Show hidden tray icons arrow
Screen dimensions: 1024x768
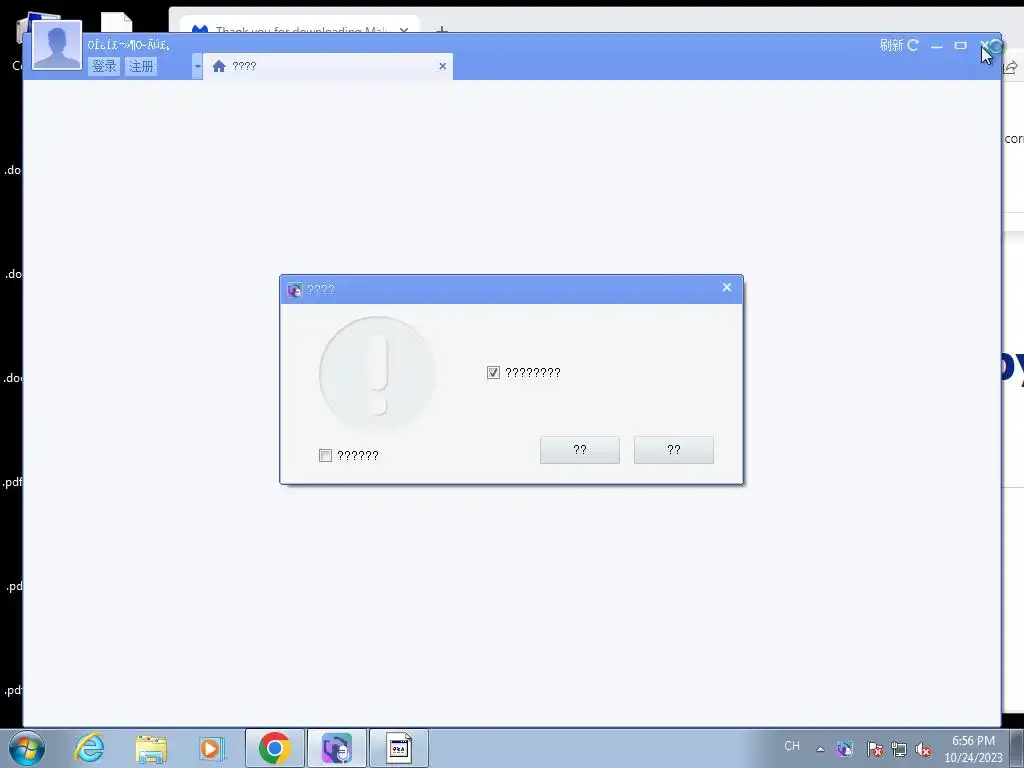coord(820,749)
